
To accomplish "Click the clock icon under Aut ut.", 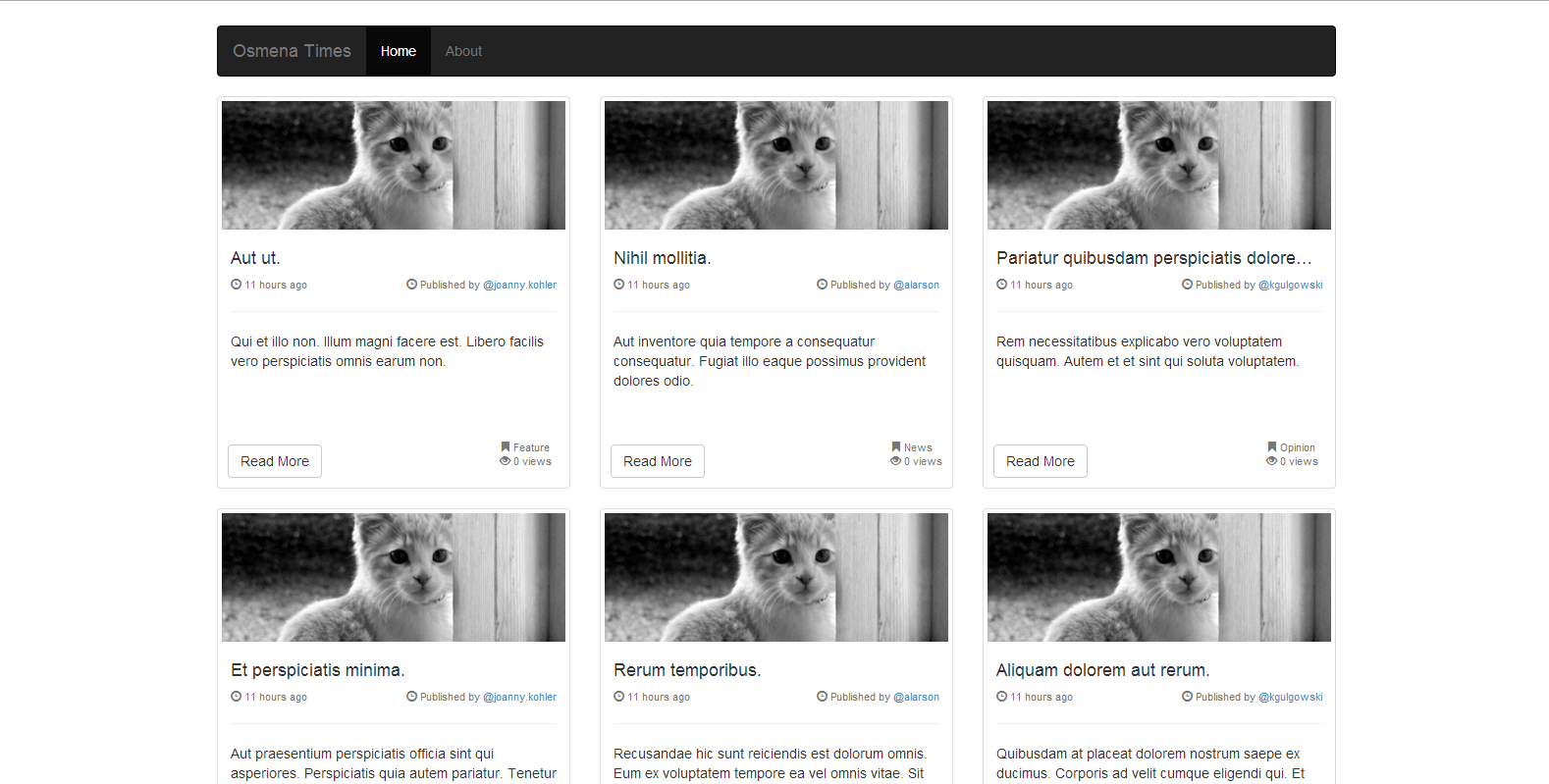I will click(x=237, y=285).
